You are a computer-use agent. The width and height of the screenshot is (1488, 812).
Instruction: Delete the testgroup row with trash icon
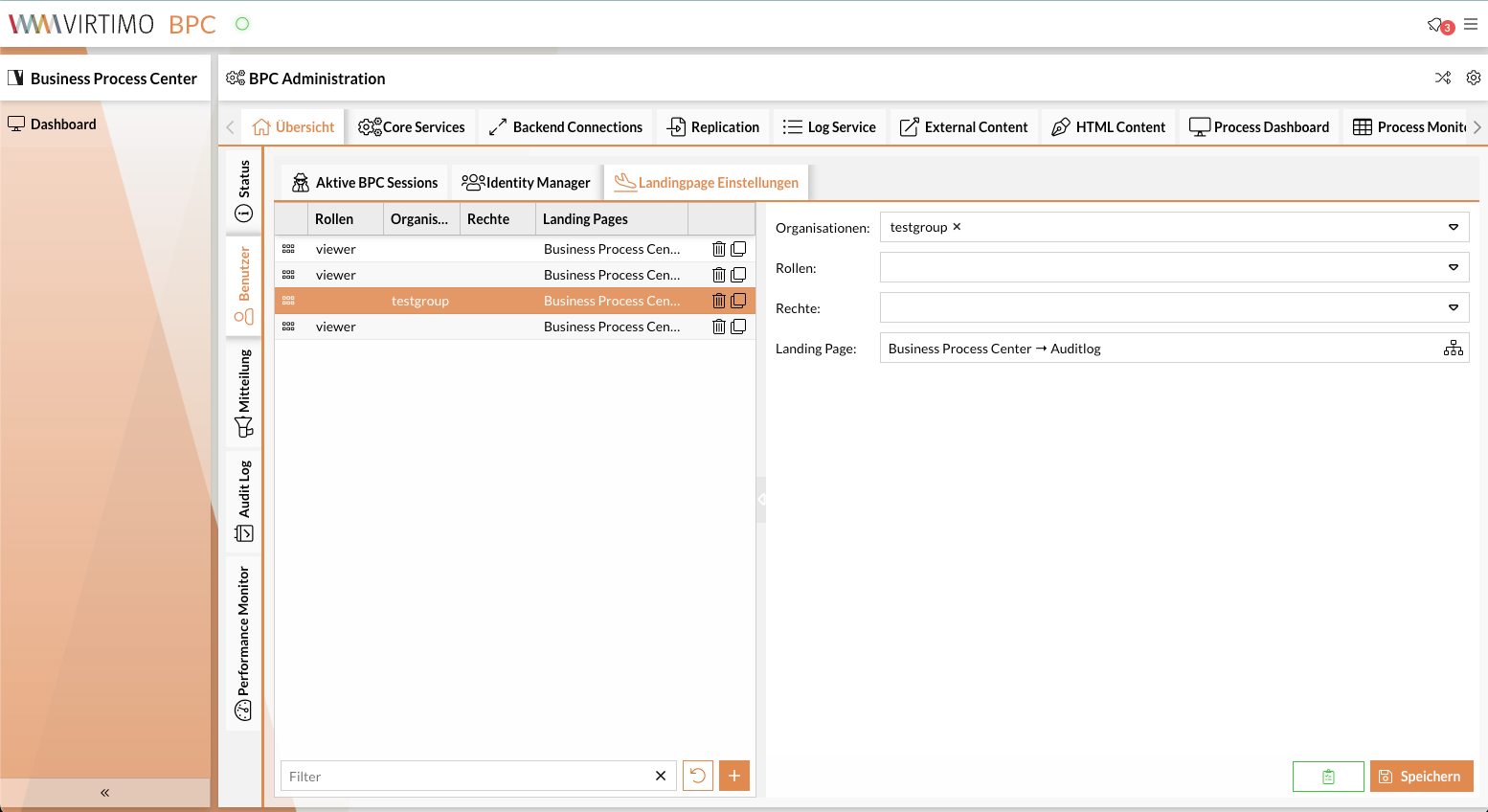click(x=718, y=301)
